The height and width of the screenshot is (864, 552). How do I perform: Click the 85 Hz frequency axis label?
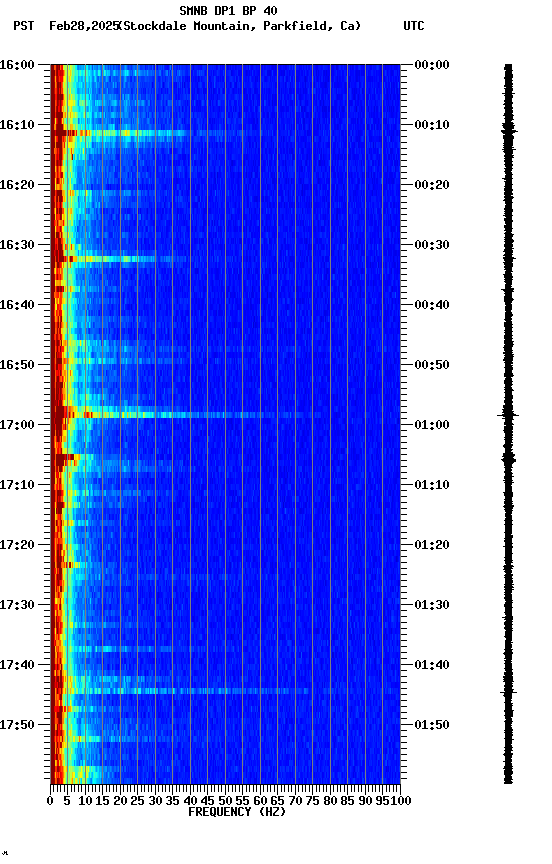tap(347, 801)
